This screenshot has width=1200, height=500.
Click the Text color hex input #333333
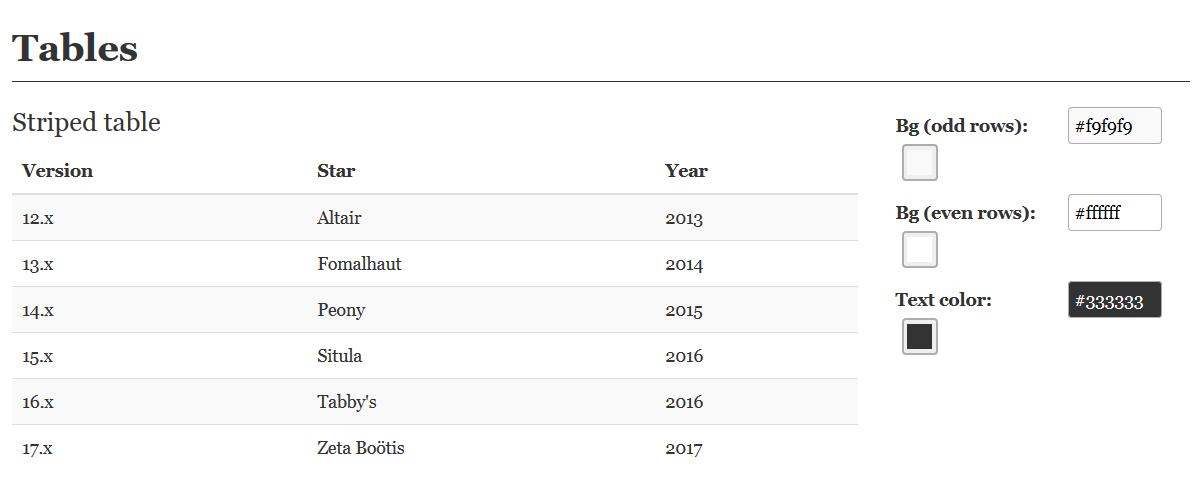click(1115, 300)
